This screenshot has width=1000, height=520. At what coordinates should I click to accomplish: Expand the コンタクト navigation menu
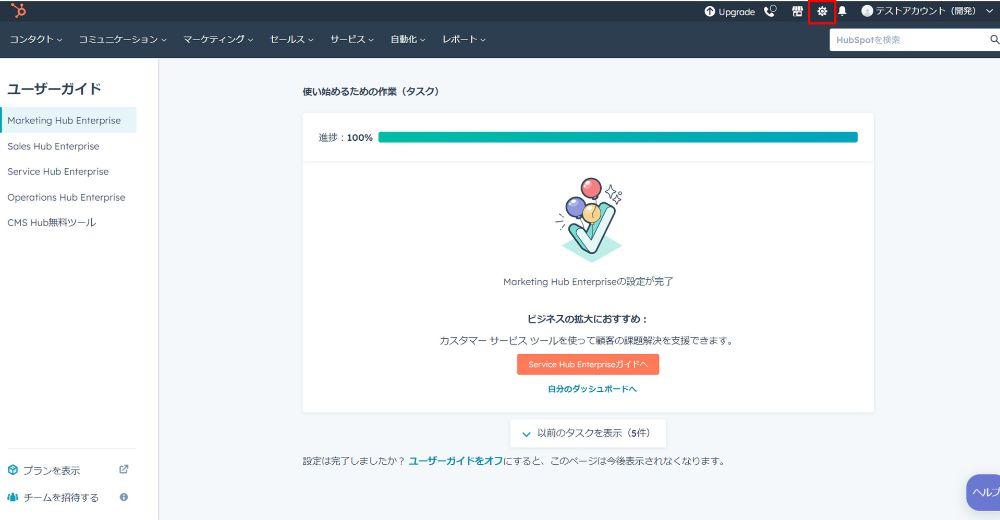pyautogui.click(x=36, y=39)
